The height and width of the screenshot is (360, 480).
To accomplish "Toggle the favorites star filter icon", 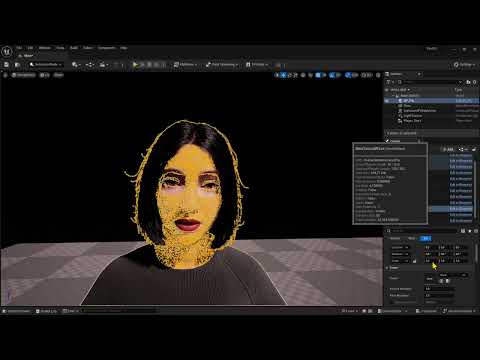I will 470,231.
